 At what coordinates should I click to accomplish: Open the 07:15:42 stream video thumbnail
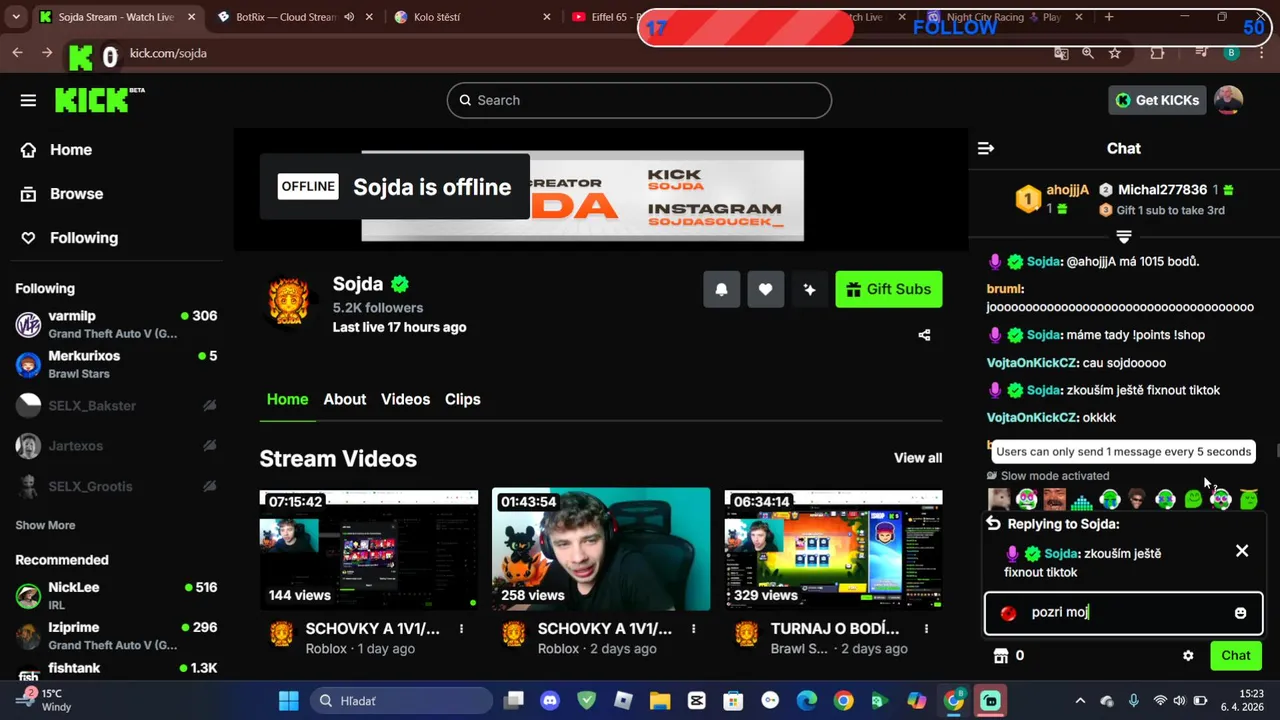pyautogui.click(x=369, y=549)
